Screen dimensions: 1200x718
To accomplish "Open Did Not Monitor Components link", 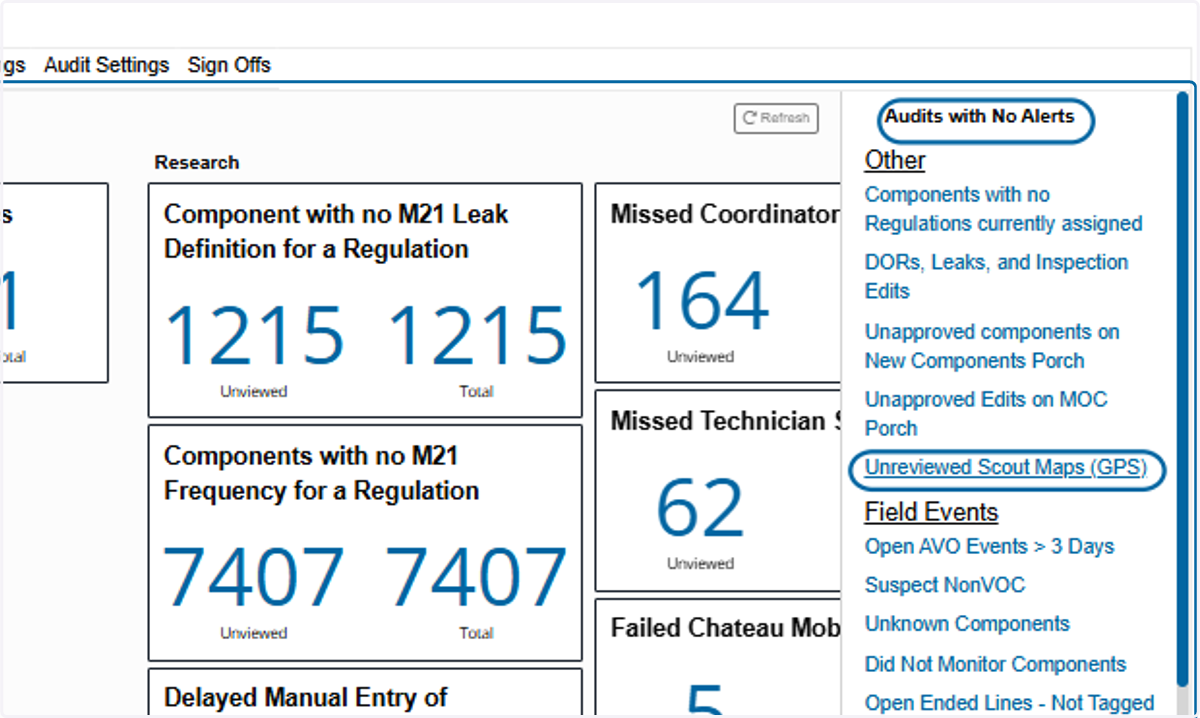I will click(995, 664).
